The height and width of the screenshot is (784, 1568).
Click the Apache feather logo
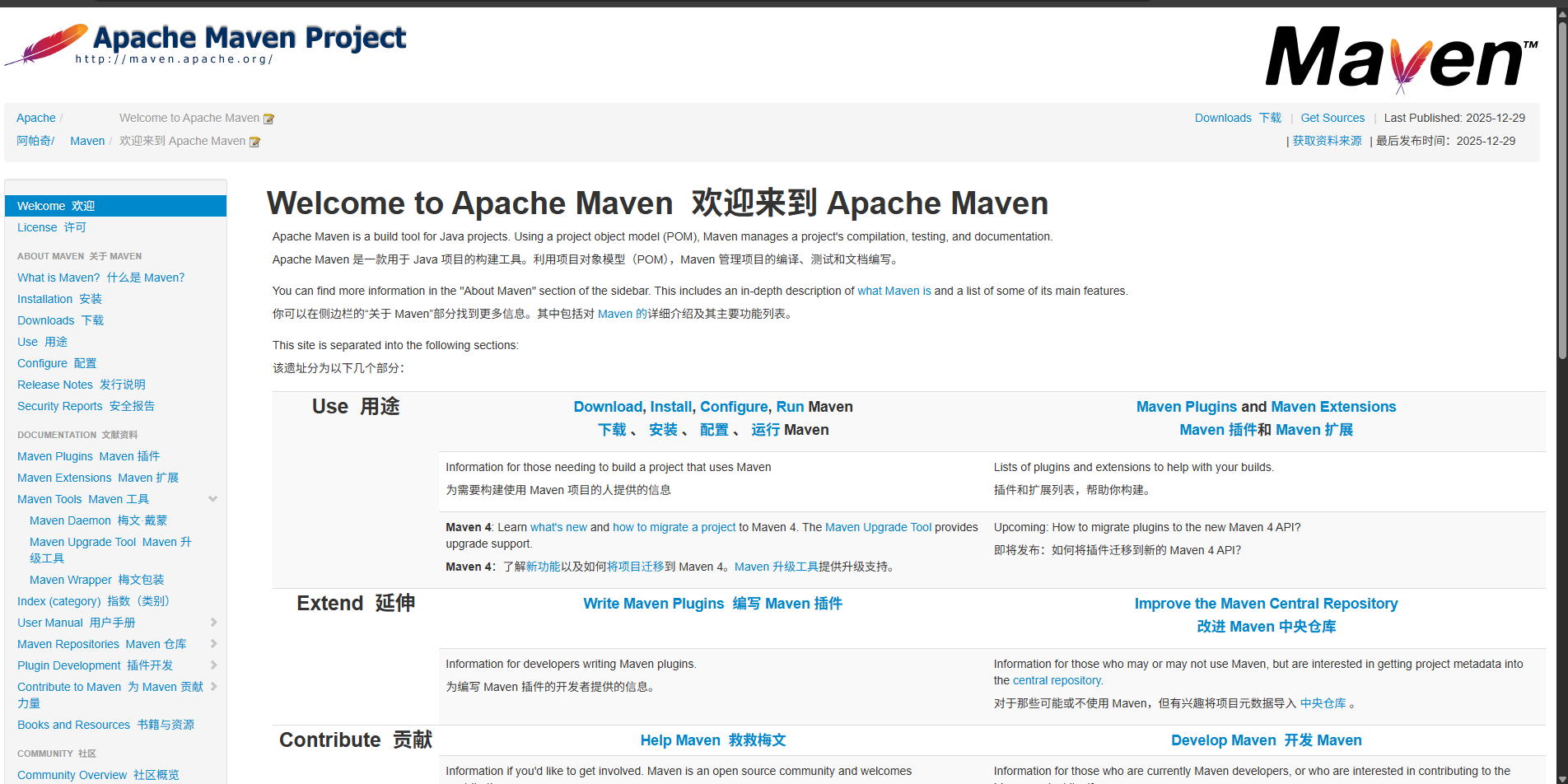tap(46, 44)
